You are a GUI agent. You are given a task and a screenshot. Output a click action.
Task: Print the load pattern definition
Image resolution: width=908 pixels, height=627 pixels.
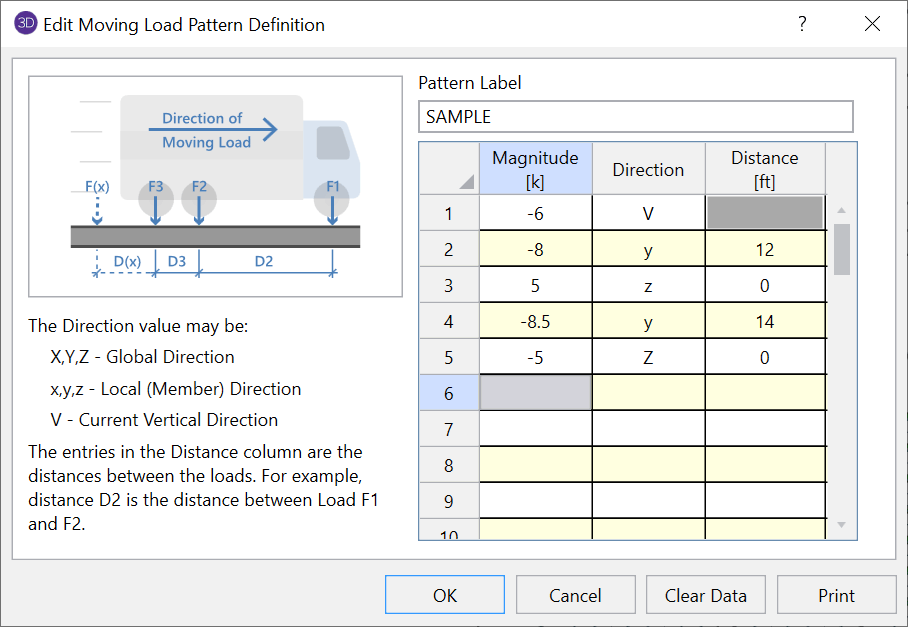pyautogui.click(x=836, y=595)
